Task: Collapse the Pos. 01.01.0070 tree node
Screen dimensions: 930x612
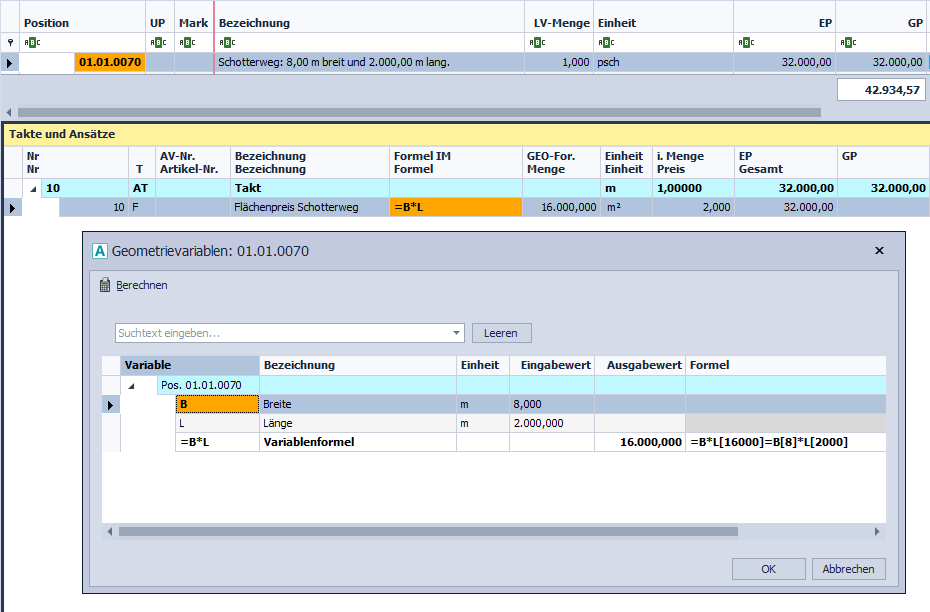Action: pyautogui.click(x=131, y=385)
